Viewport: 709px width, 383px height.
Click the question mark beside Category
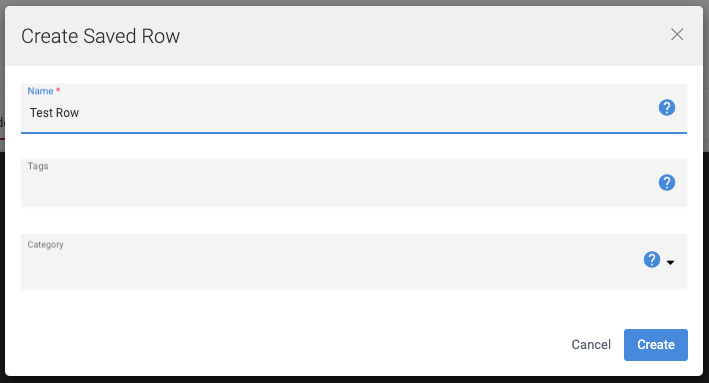(652, 260)
